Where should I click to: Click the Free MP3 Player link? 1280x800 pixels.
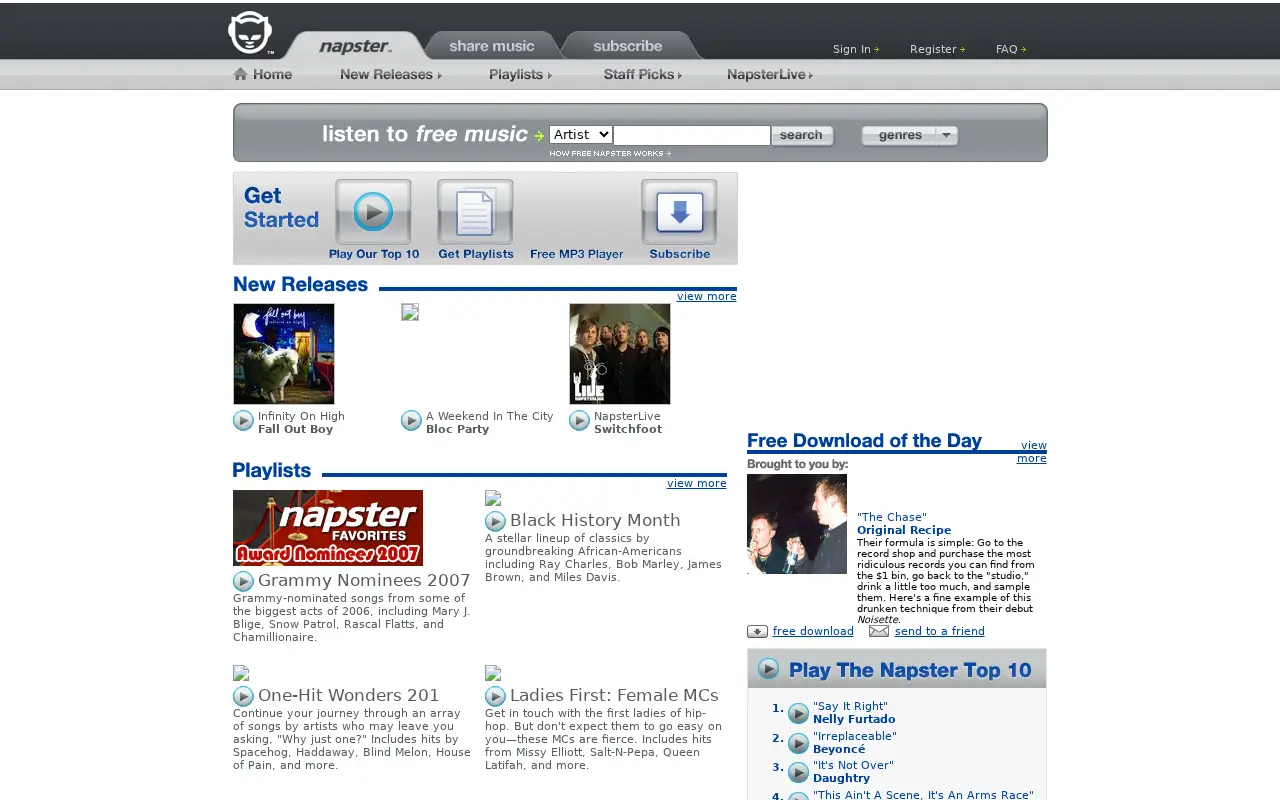[x=577, y=254]
